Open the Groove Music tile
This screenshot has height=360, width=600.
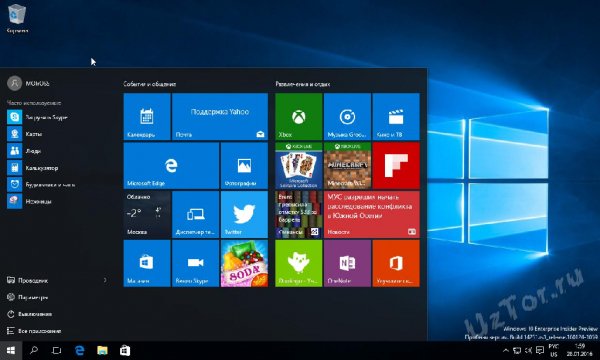point(347,117)
